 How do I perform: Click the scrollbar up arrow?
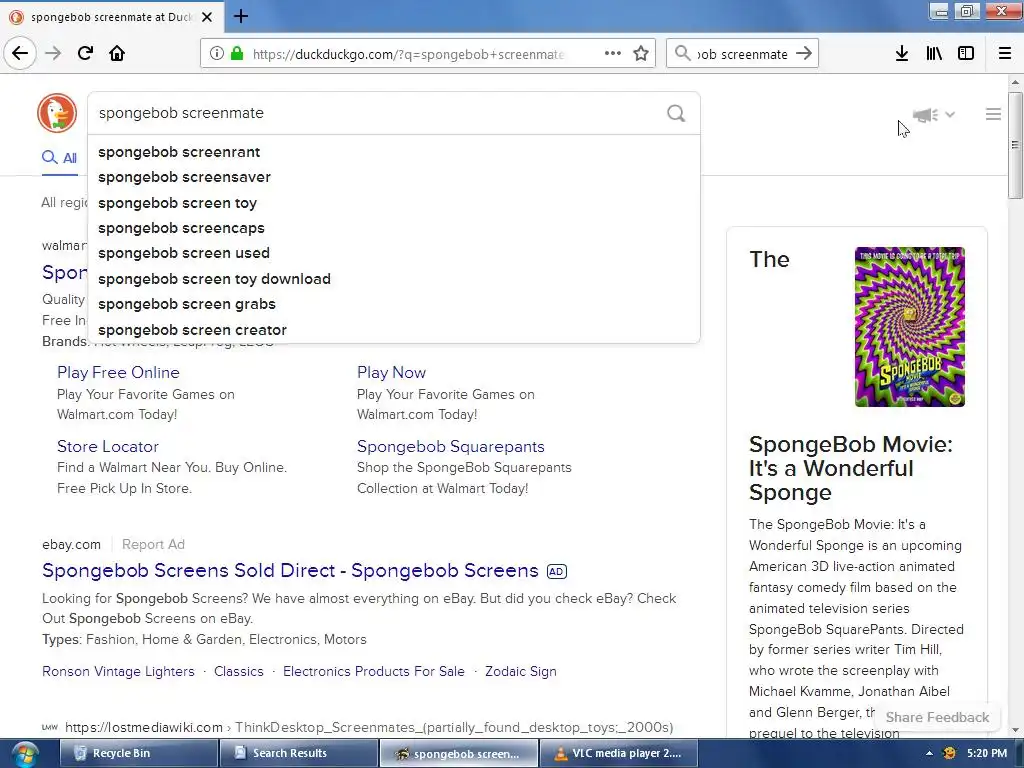coord(1015,82)
